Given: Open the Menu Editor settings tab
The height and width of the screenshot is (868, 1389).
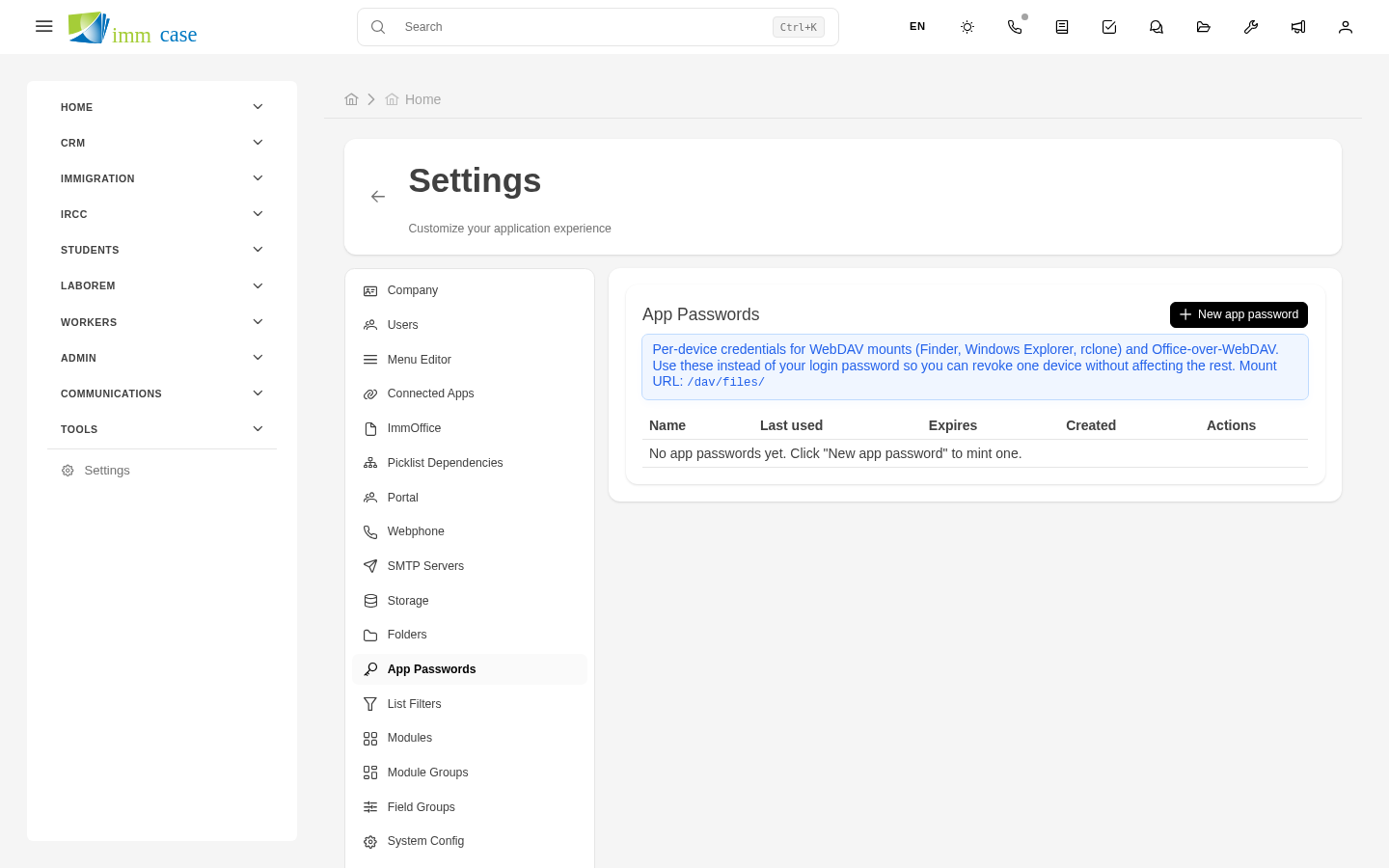Looking at the screenshot, I should pos(470,360).
